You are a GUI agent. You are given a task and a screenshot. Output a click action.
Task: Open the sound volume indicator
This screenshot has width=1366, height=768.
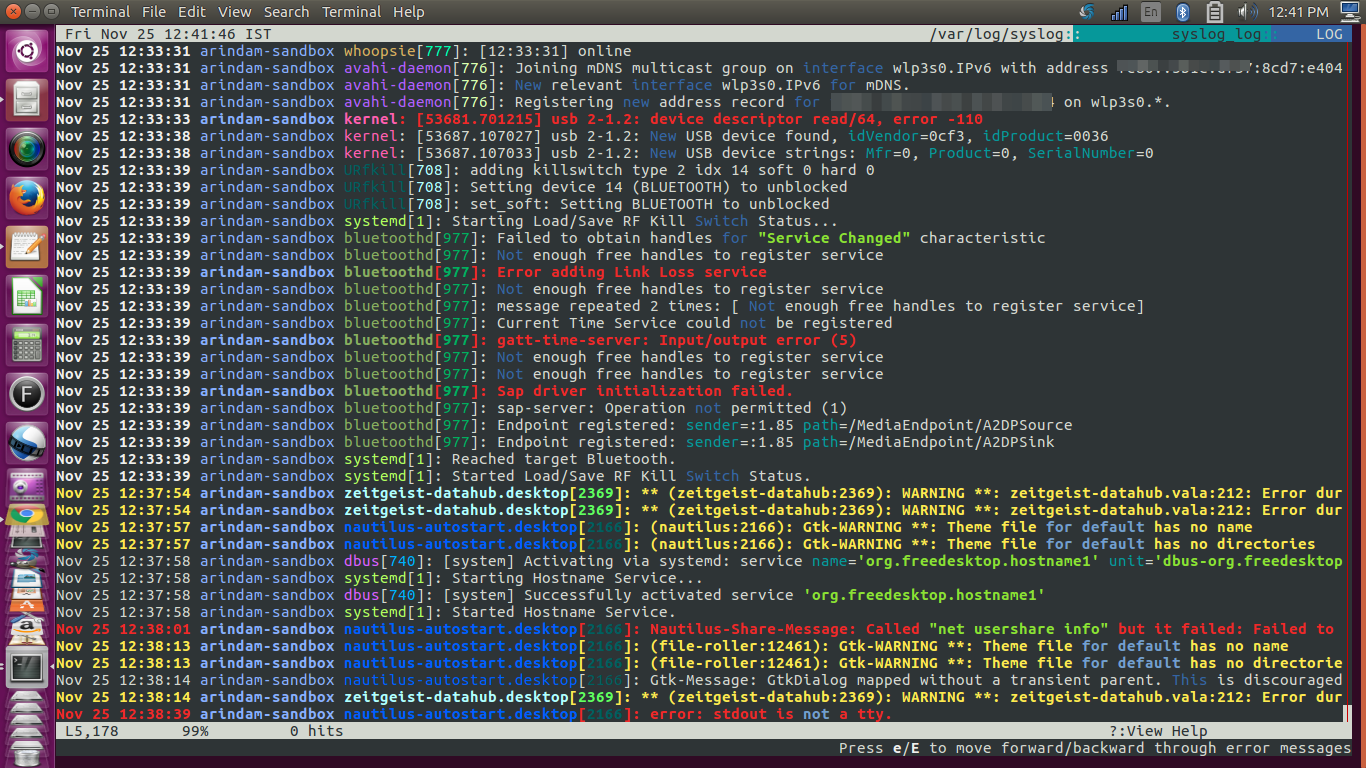tap(1246, 12)
